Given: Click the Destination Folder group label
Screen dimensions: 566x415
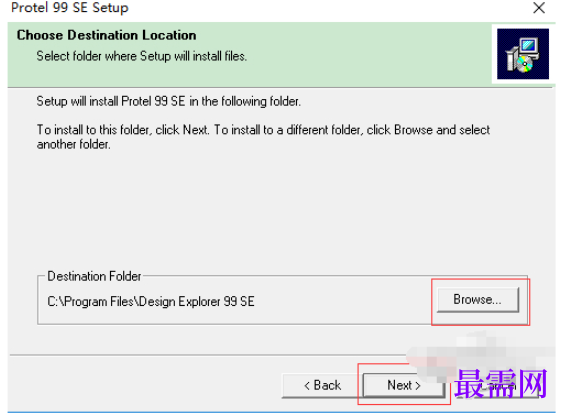Looking at the screenshot, I should click(94, 276).
